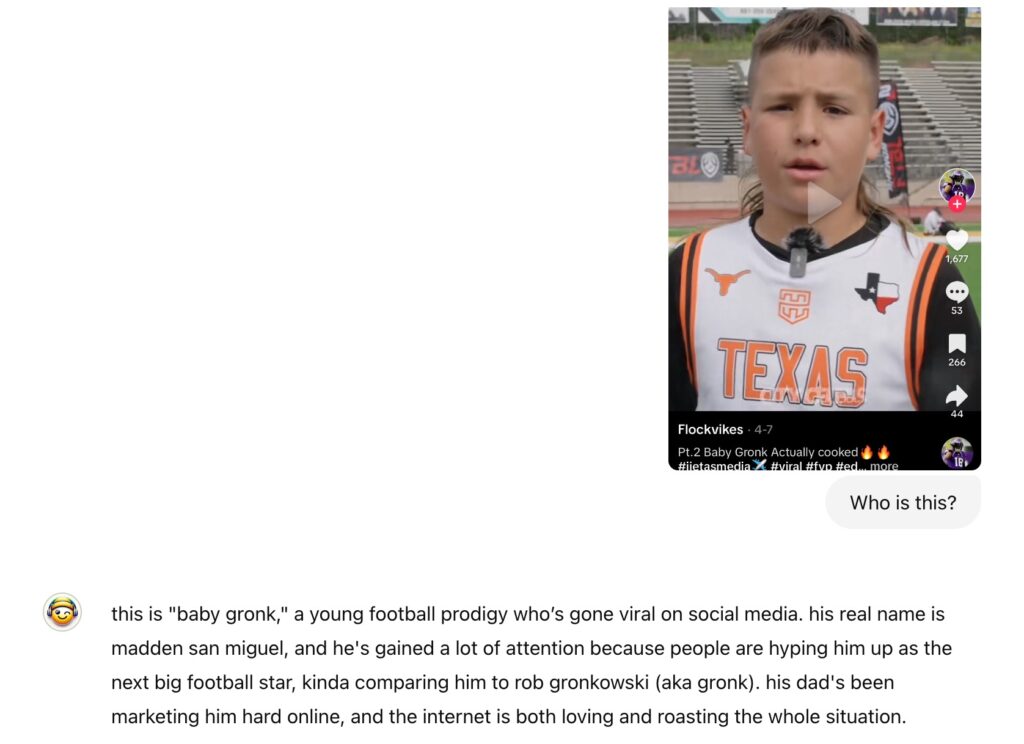
Task: Like the video with heart icon
Action: [957, 240]
